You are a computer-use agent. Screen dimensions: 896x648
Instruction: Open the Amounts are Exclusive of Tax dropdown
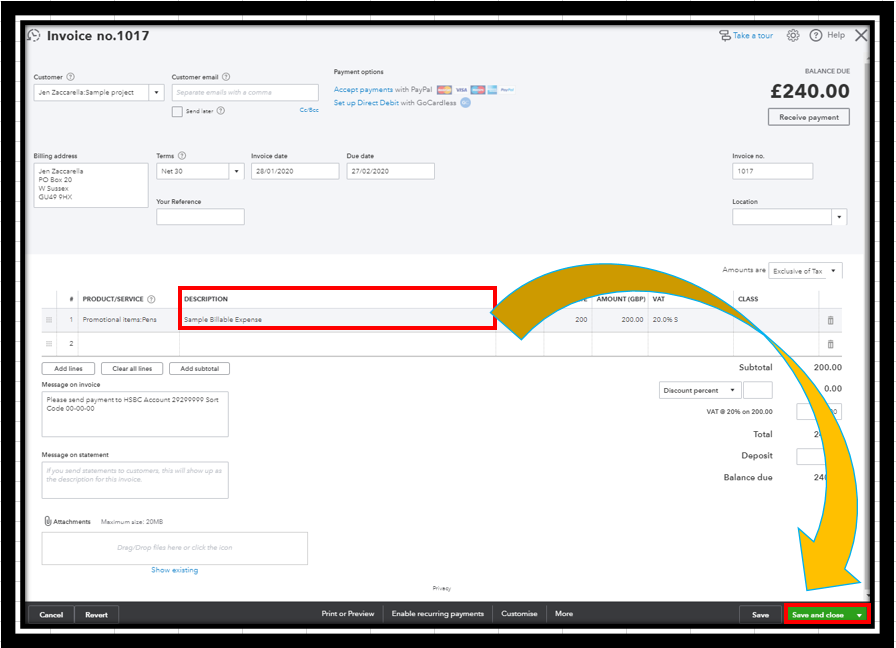pos(805,271)
